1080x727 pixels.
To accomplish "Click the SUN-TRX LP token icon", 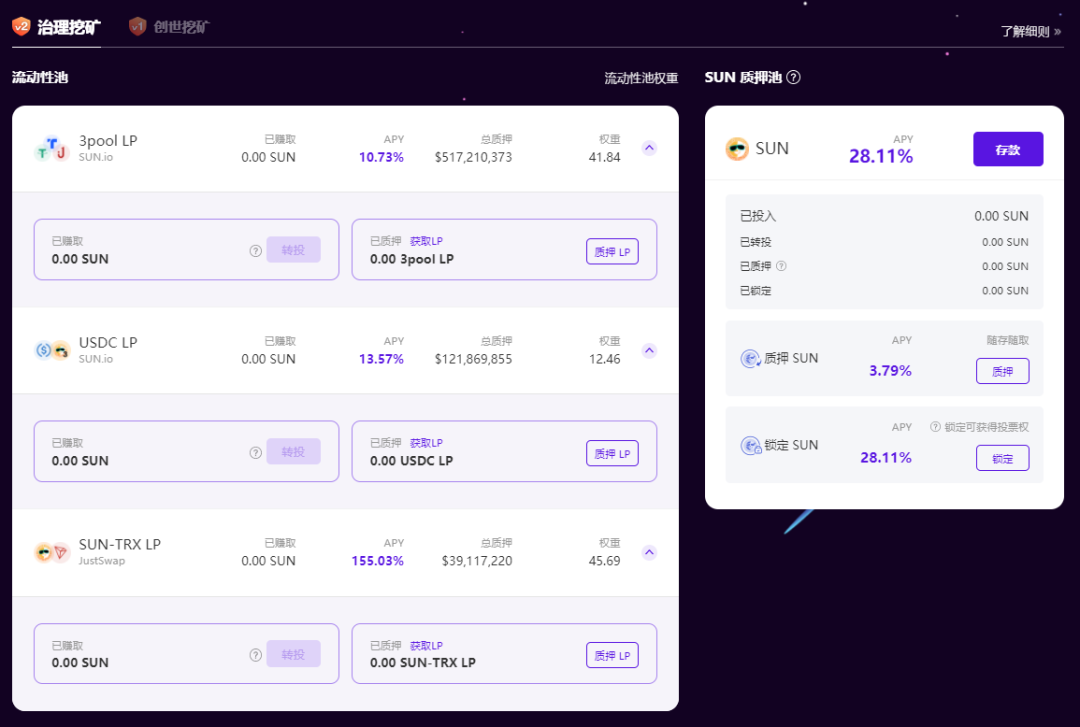I will pos(52,552).
